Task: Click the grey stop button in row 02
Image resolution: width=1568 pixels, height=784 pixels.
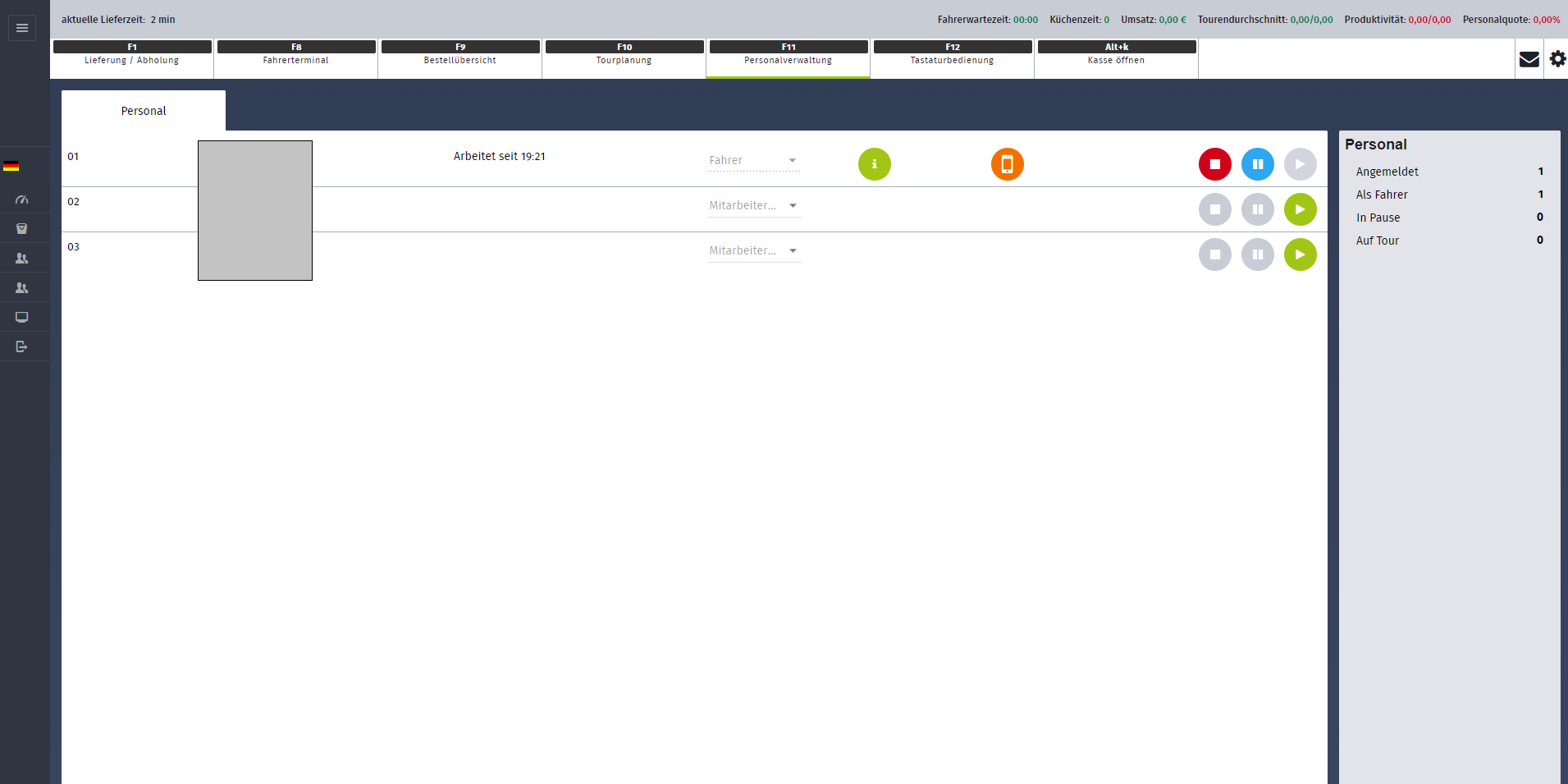Action: click(1215, 209)
